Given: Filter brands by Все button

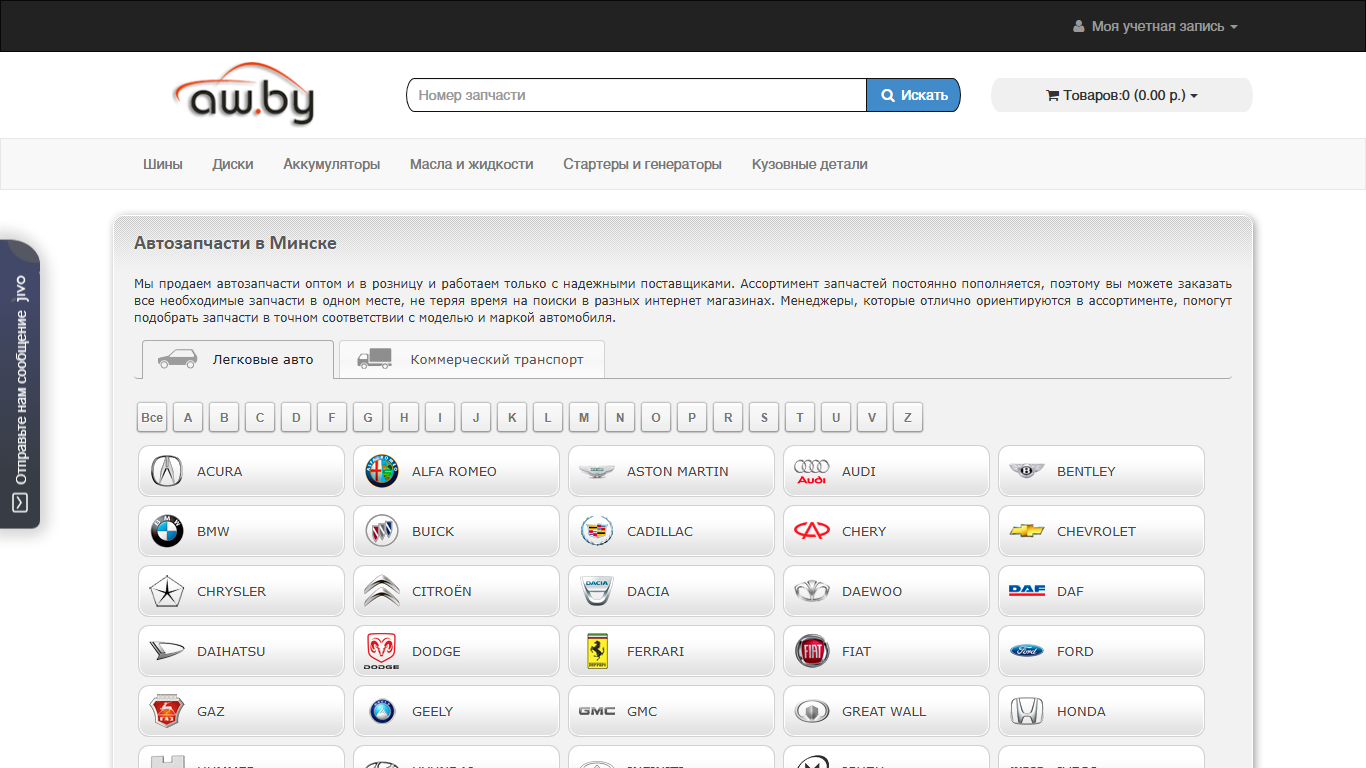Looking at the screenshot, I should [152, 417].
